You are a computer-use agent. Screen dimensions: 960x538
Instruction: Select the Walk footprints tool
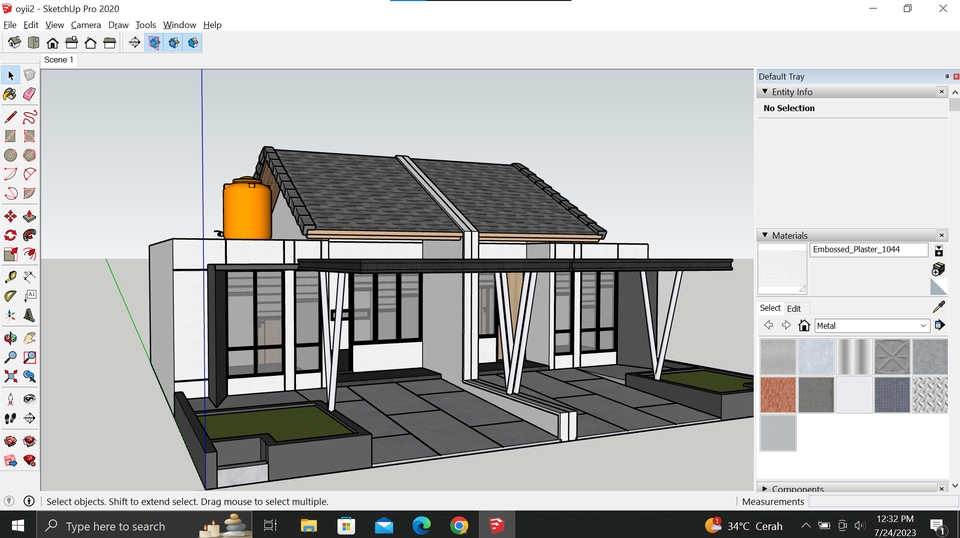pos(10,418)
